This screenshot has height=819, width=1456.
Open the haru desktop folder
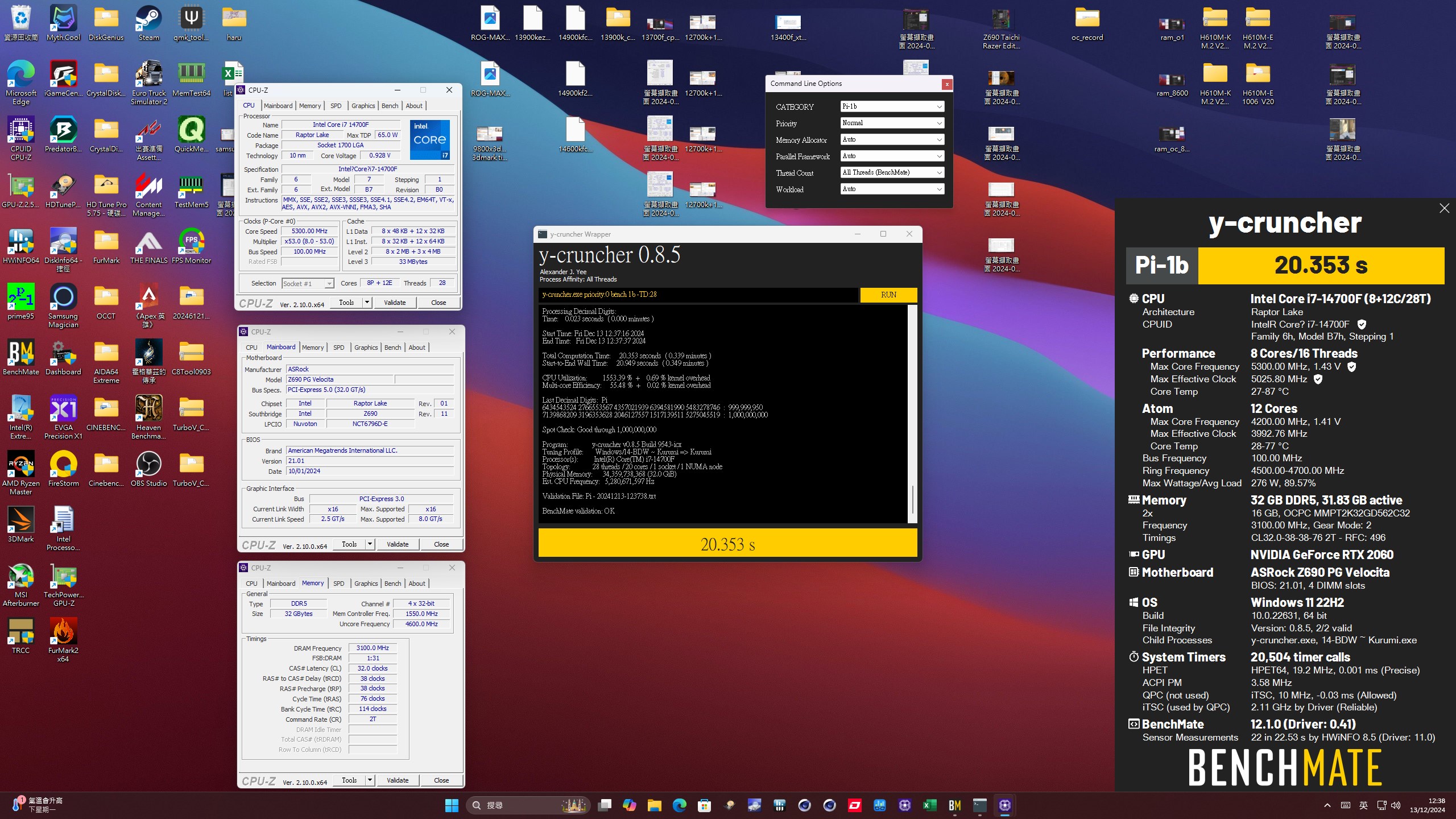click(x=234, y=23)
